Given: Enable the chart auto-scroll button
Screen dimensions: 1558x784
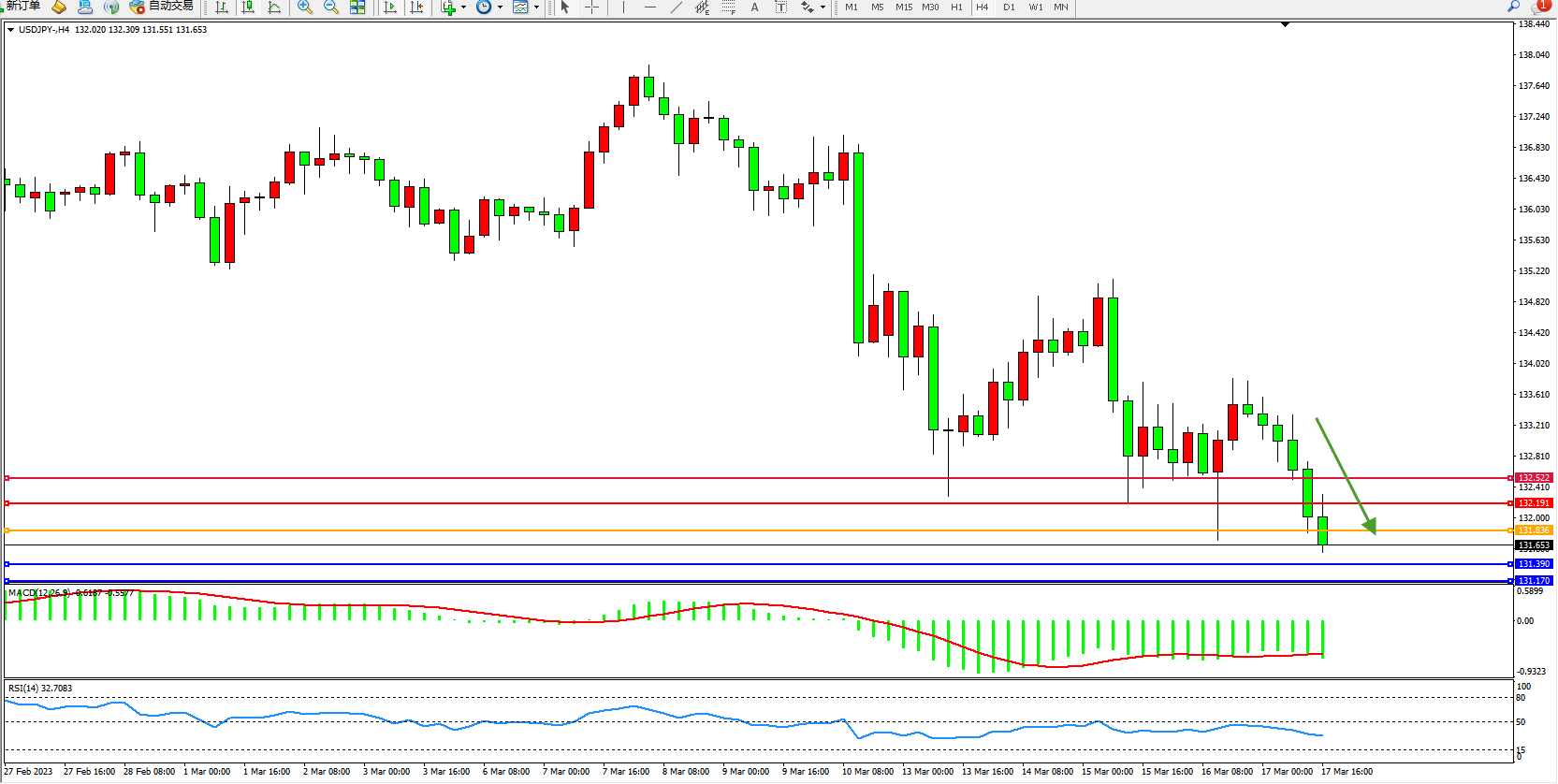Looking at the screenshot, I should (x=390, y=7).
